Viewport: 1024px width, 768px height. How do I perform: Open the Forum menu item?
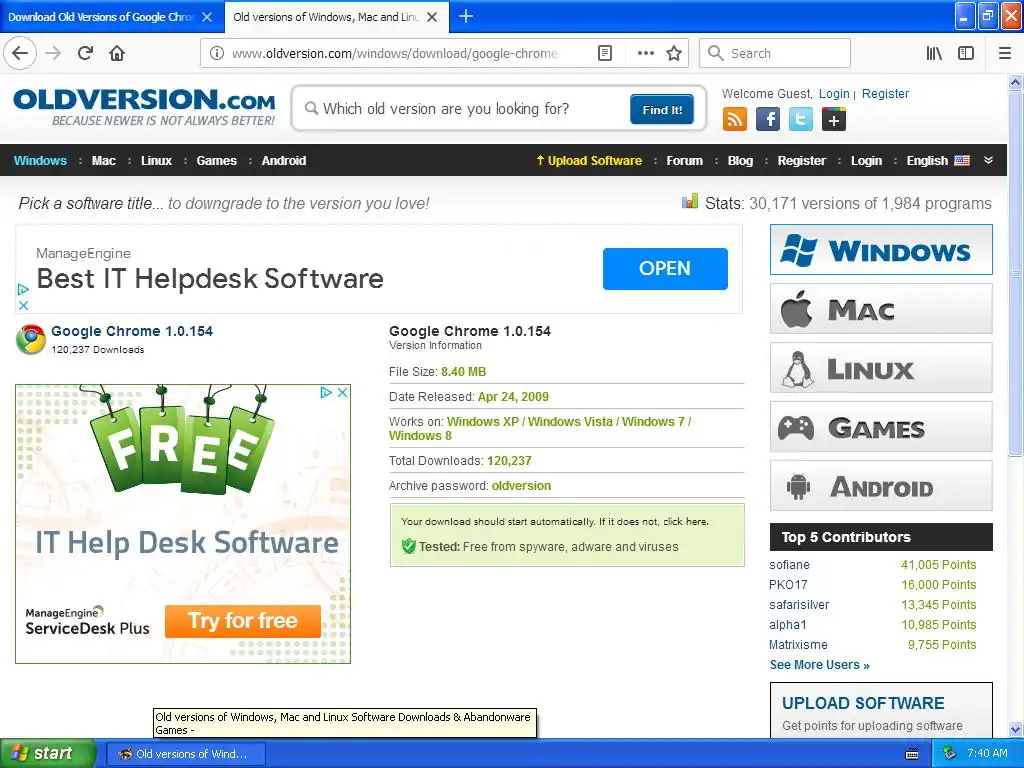(684, 161)
